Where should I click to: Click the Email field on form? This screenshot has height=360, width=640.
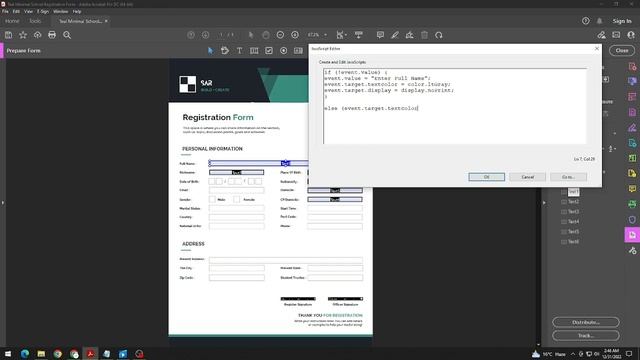(237, 190)
